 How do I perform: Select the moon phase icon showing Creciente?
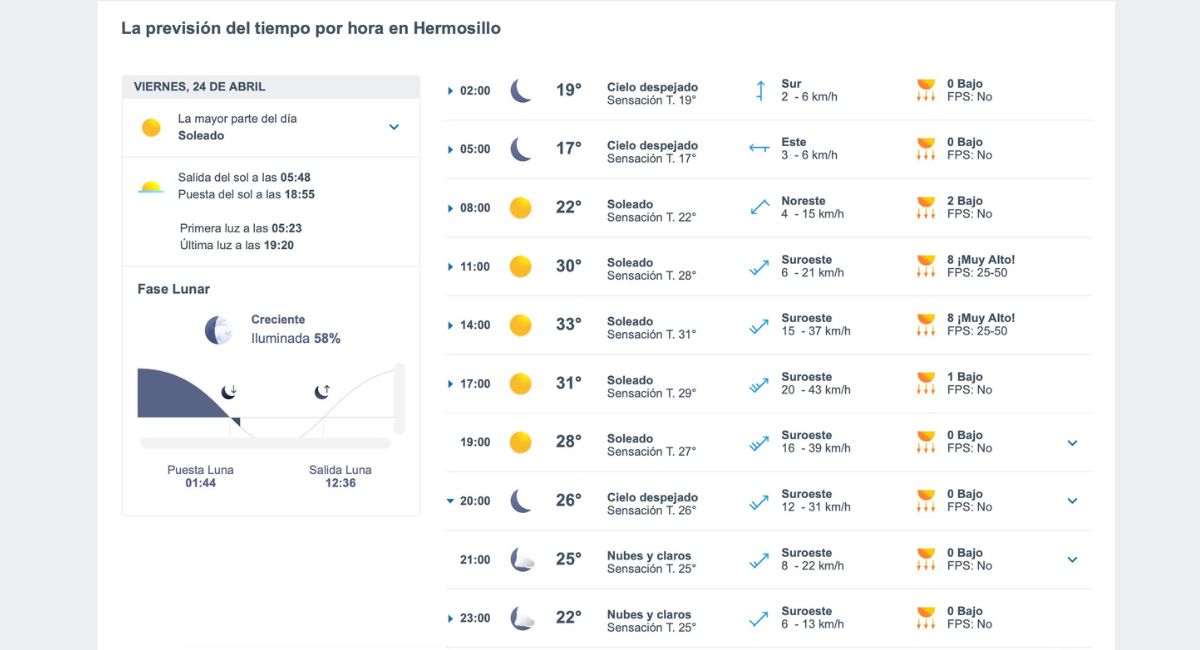tap(219, 327)
